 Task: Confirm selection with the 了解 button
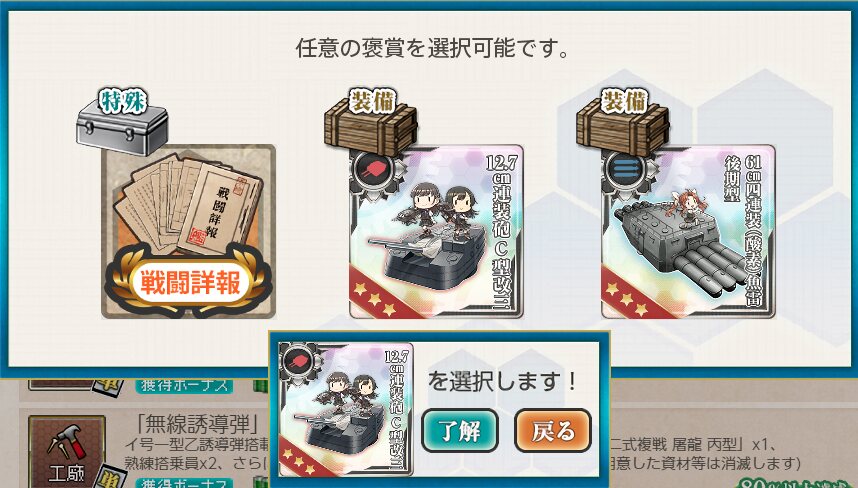[460, 431]
